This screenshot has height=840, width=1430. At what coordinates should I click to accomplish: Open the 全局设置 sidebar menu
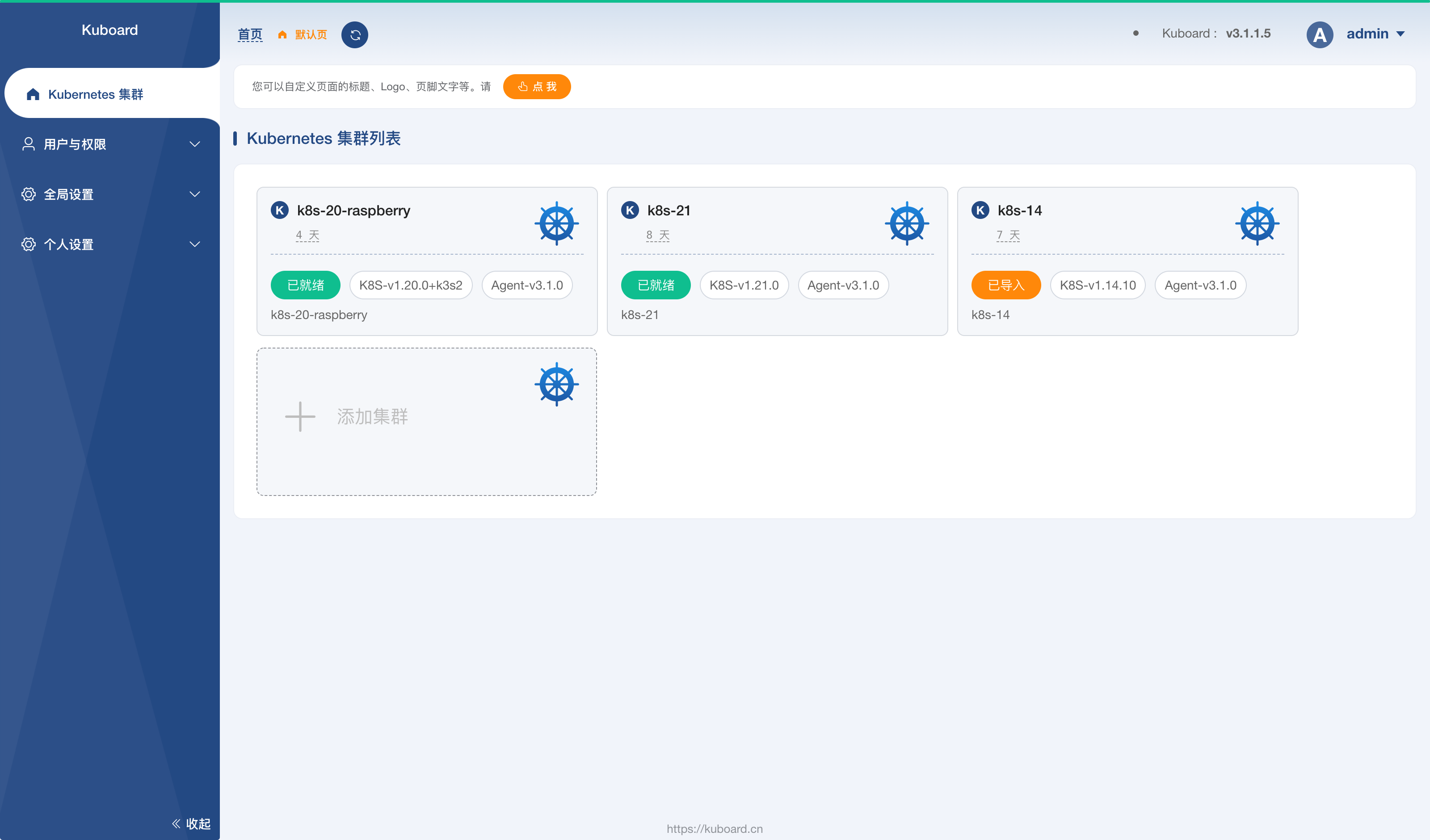pos(110,194)
